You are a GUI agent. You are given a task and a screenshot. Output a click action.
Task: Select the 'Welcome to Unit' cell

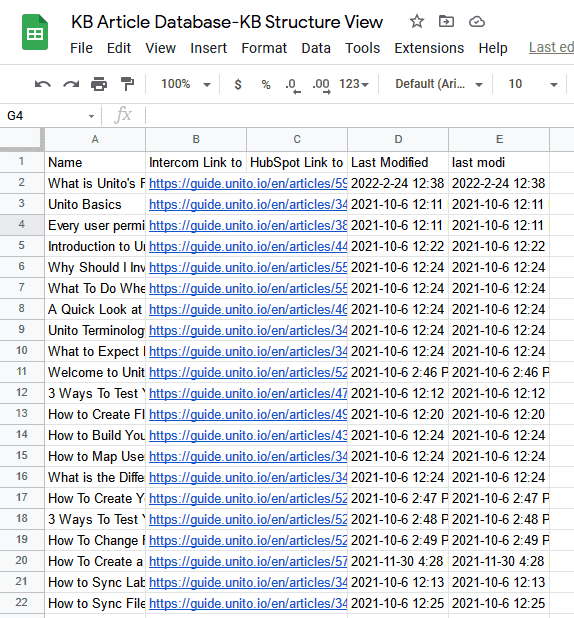point(95,372)
